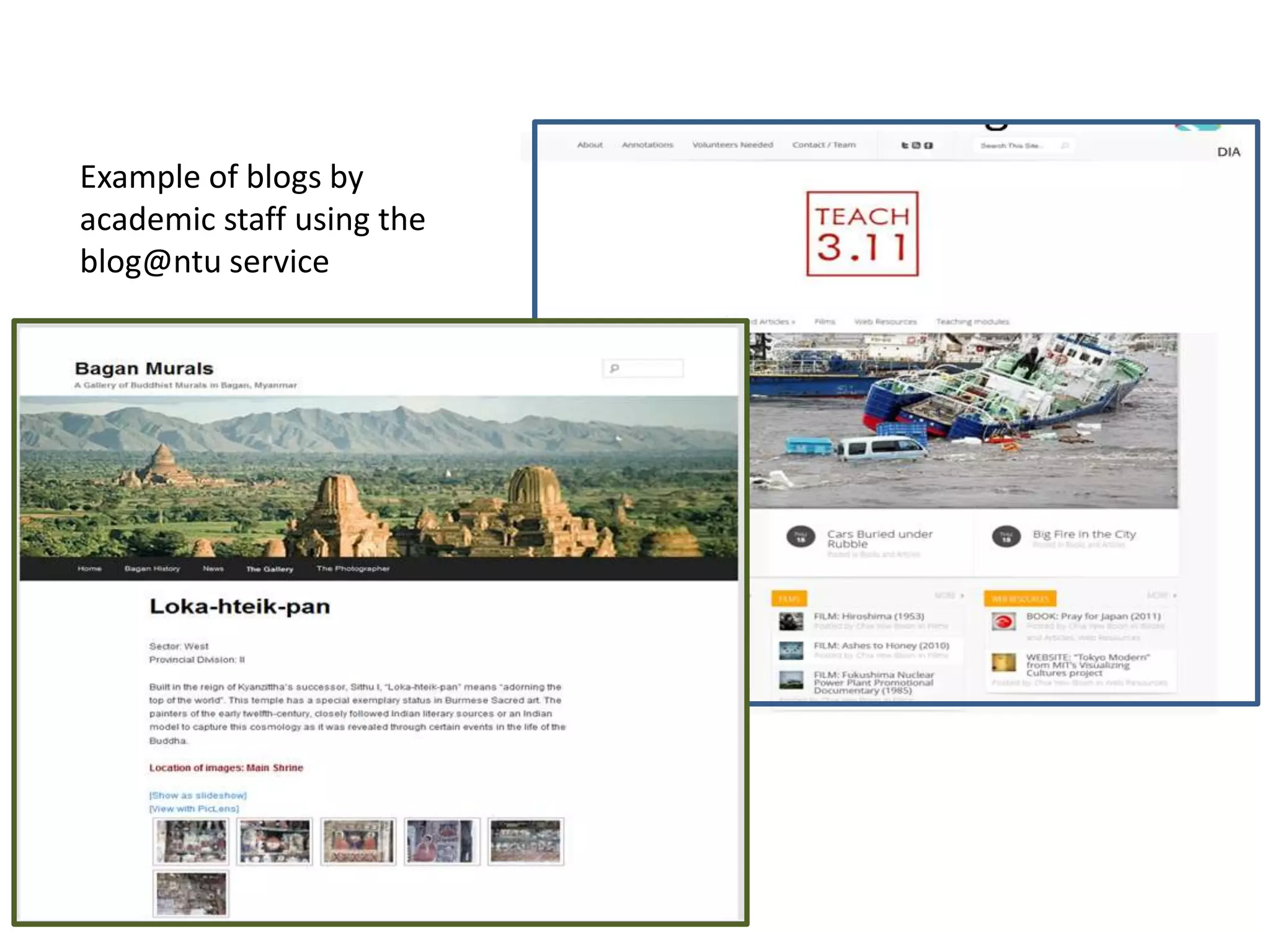1270x952 pixels.
Task: Open the mural thumbnail on the second gallery row
Action: (x=191, y=894)
